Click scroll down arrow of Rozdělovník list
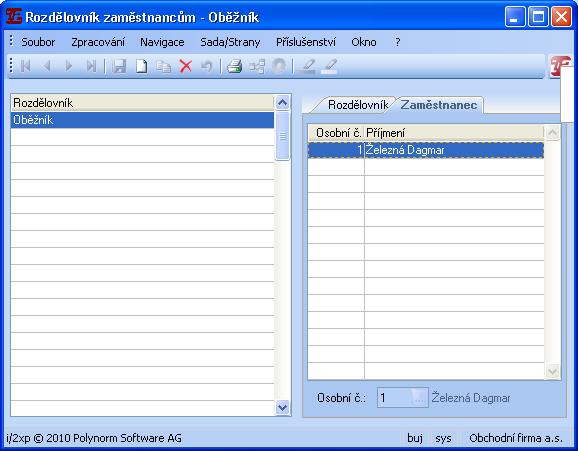Viewport: 578px width, 451px height. pyautogui.click(x=282, y=407)
